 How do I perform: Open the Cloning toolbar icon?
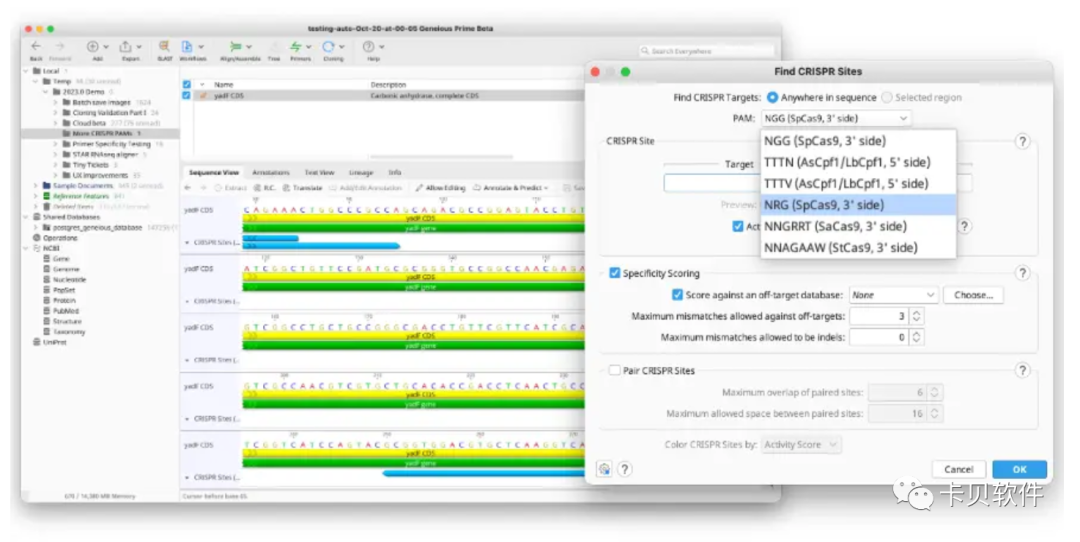329,46
